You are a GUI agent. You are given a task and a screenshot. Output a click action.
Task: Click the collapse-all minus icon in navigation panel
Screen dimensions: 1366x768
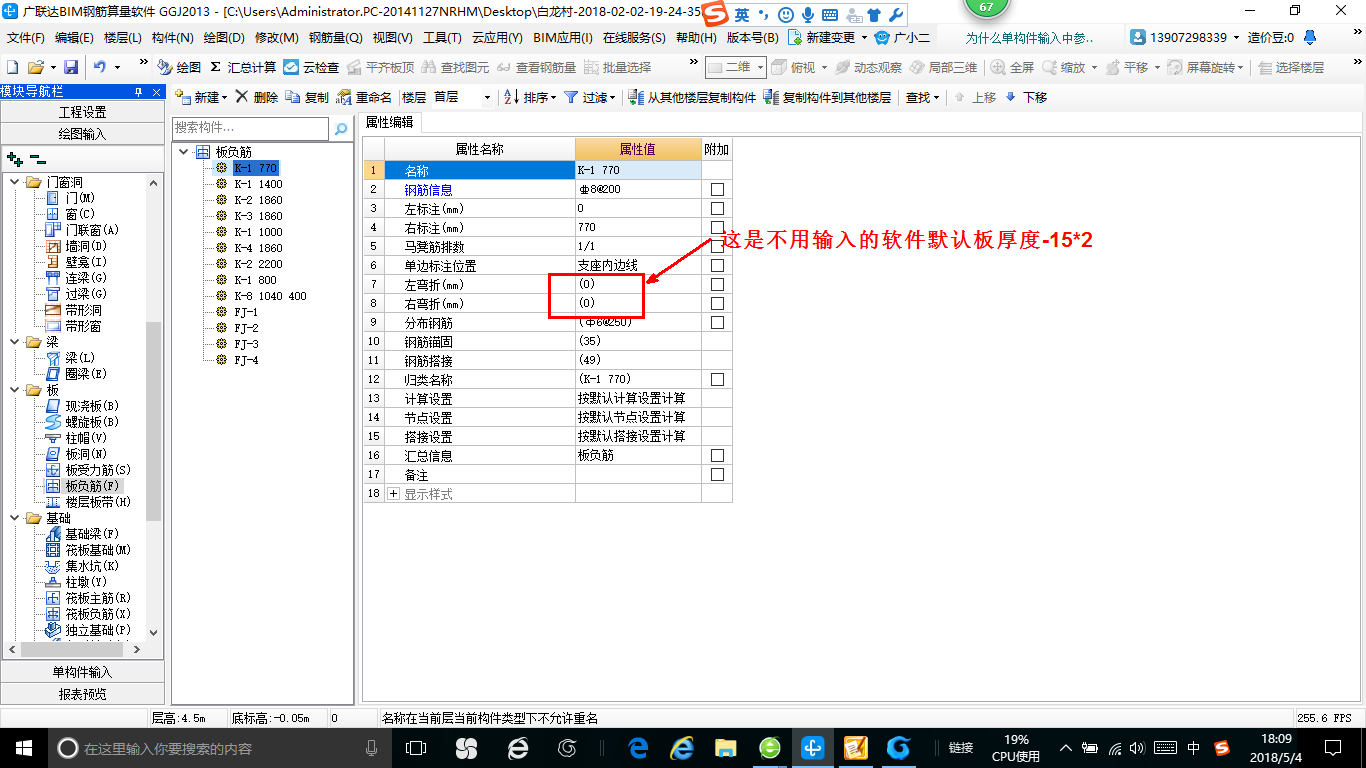click(37, 159)
